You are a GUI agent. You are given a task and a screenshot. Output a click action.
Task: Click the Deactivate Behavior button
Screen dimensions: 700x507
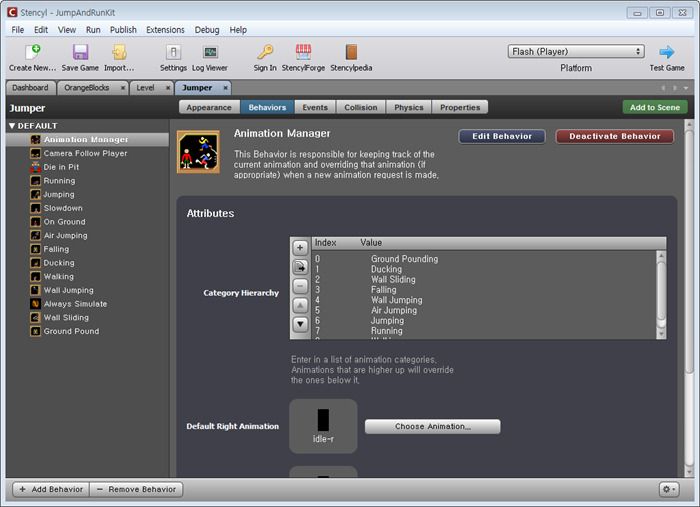(x=615, y=136)
